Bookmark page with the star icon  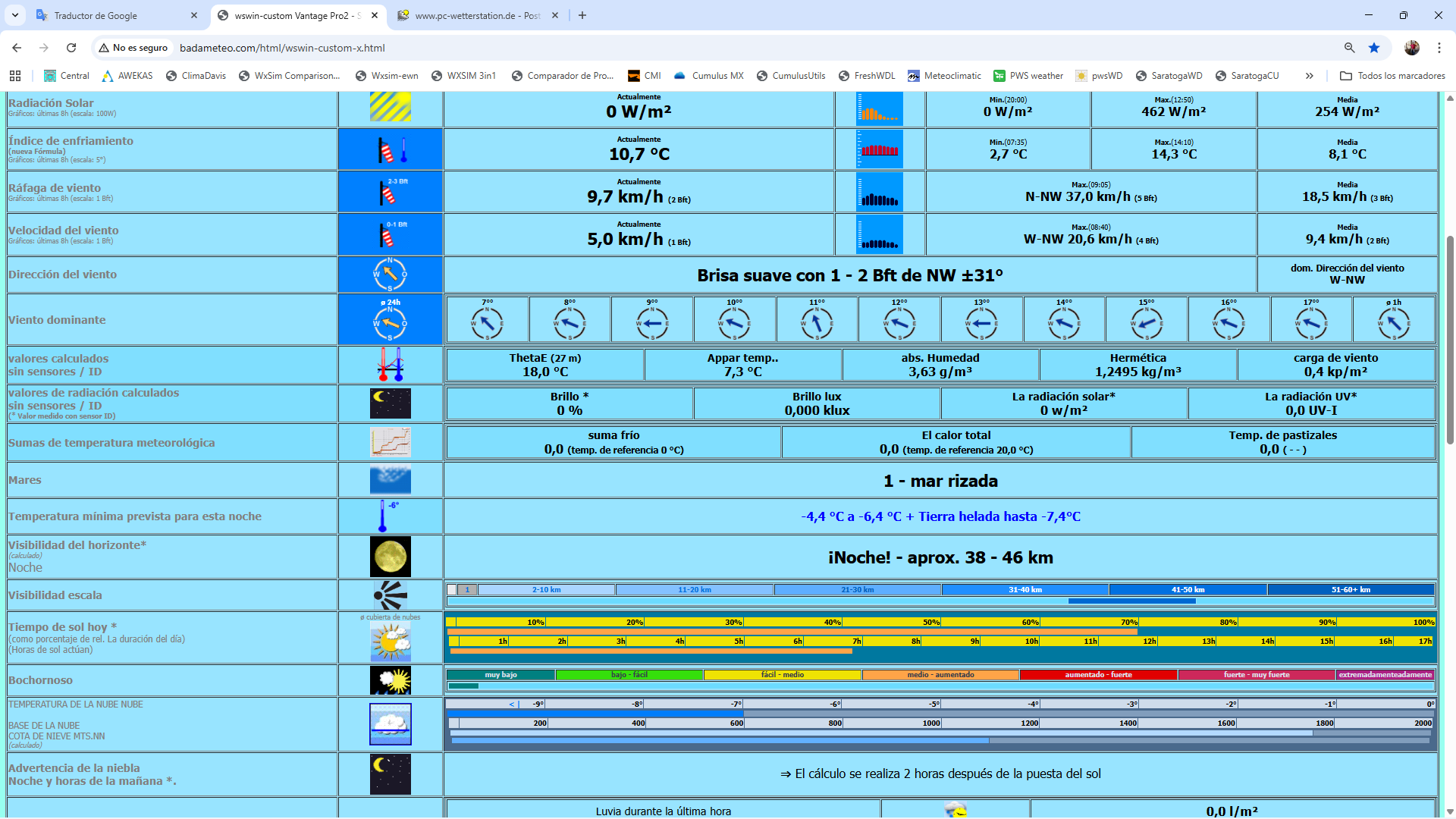pyautogui.click(x=1373, y=48)
